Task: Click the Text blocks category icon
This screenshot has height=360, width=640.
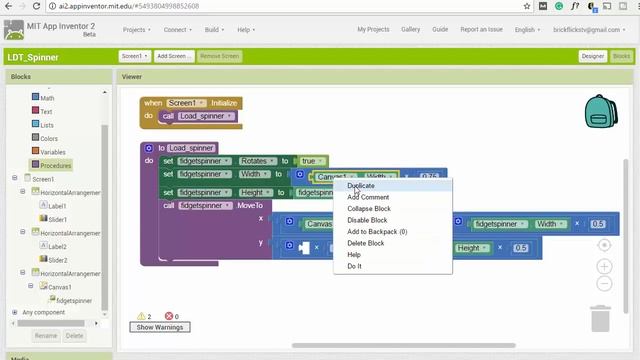Action: 36,111
